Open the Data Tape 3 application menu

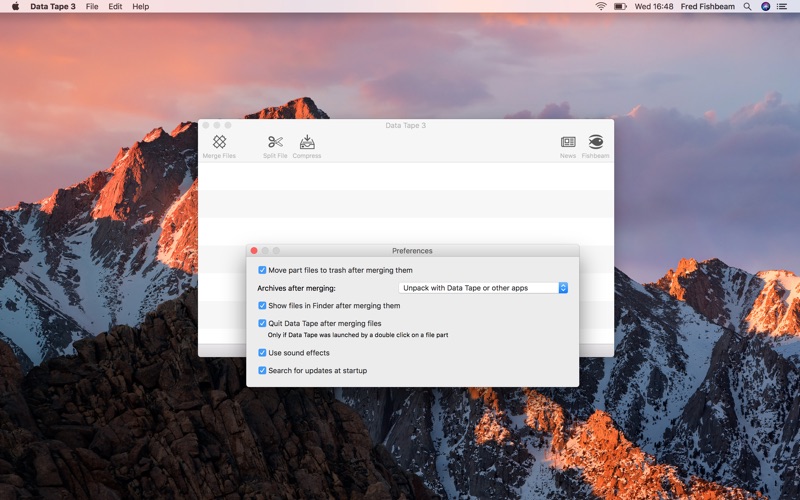[x=53, y=7]
